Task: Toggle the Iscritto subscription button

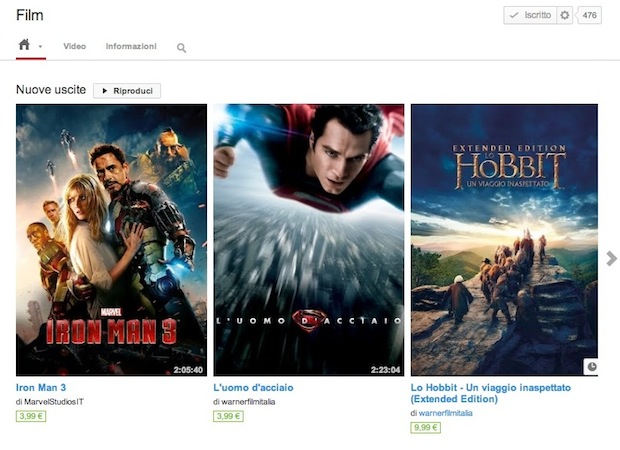Action: [529, 16]
